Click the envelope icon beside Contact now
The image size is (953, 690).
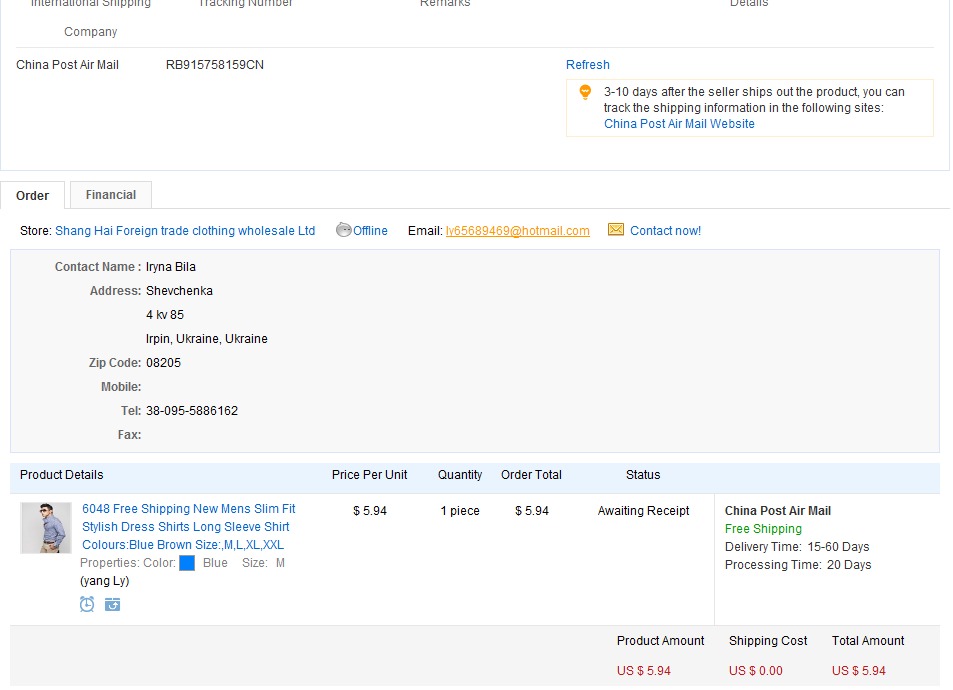(x=616, y=230)
